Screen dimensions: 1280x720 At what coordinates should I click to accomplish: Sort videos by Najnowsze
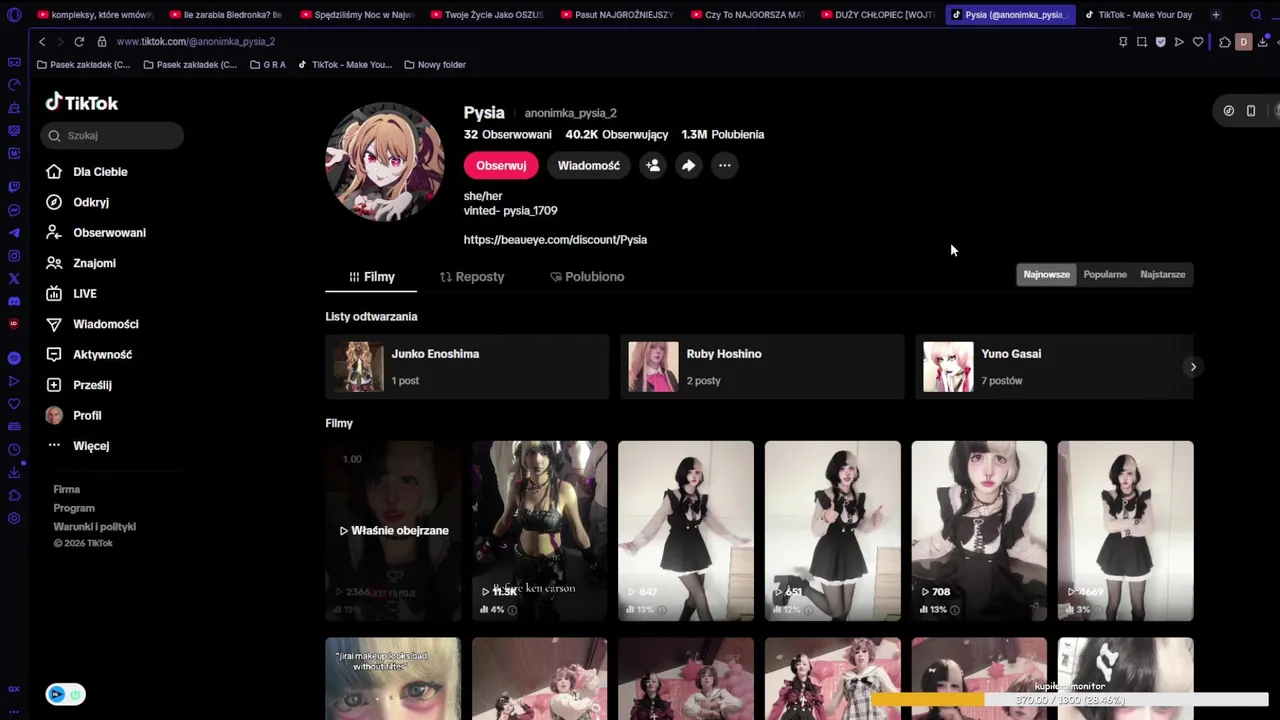(1046, 274)
